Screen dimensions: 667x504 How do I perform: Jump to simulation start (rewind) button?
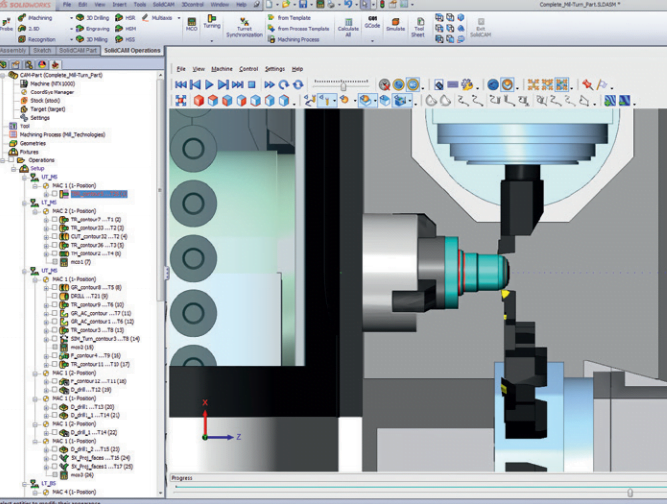181,85
